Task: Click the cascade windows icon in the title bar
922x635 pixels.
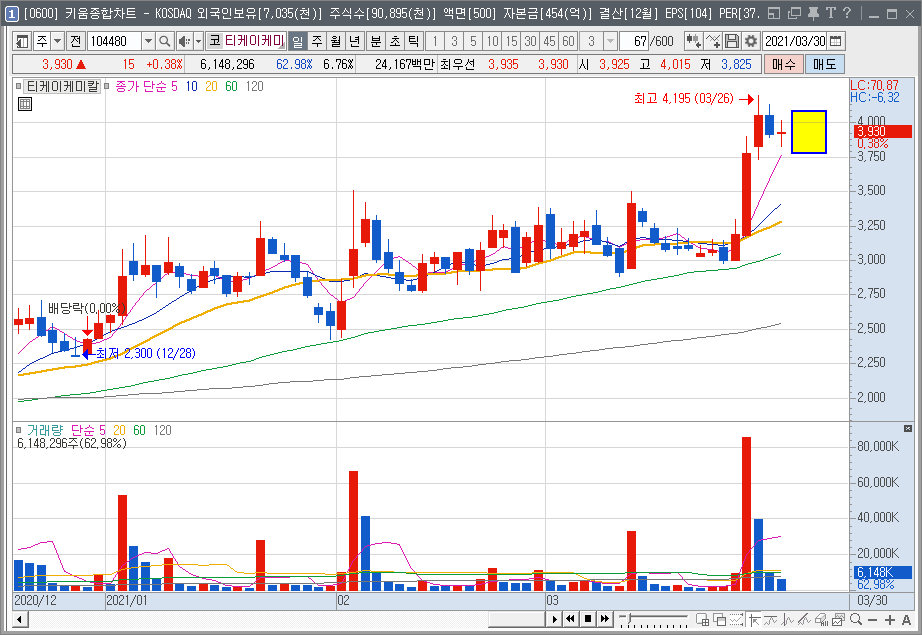Action: pos(794,13)
